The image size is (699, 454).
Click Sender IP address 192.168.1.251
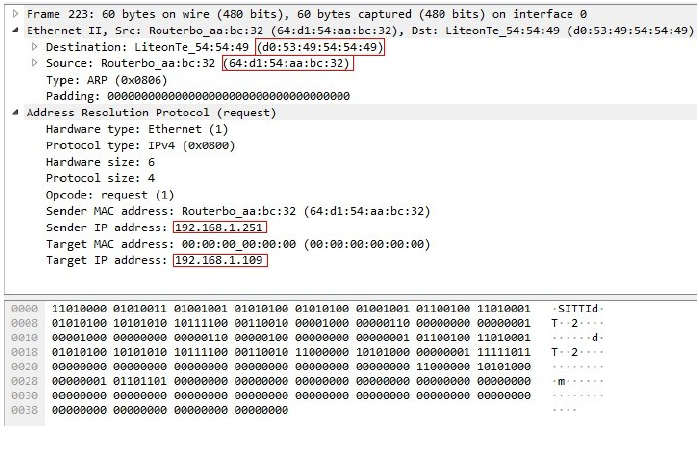click(x=220, y=227)
